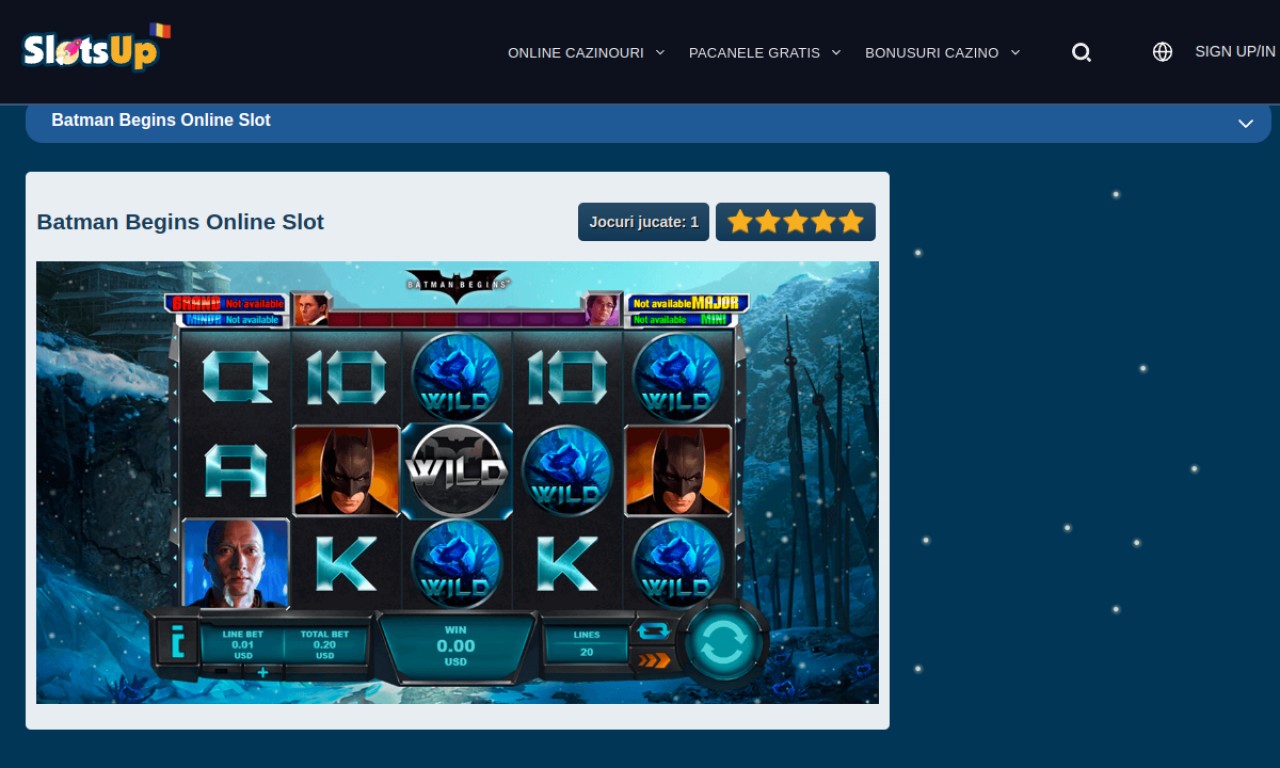Click the LINES 20 panel
Screen dimensions: 1280x768
click(586, 644)
